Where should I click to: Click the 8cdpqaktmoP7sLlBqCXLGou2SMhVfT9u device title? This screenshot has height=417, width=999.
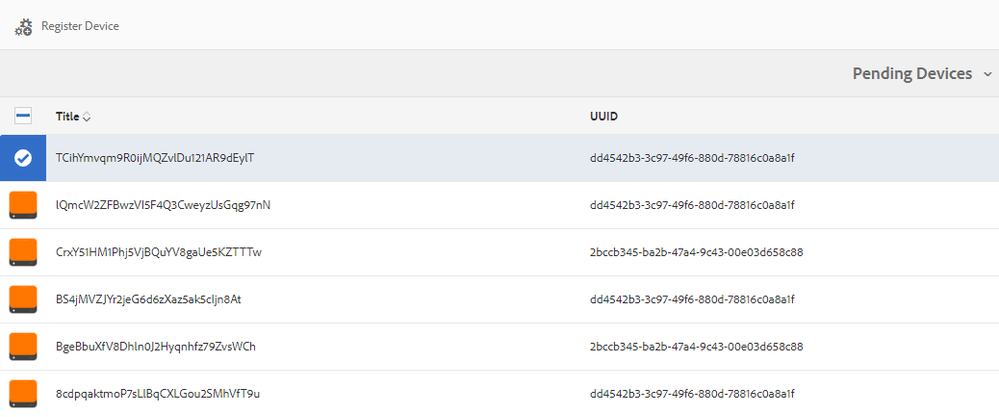(x=158, y=393)
